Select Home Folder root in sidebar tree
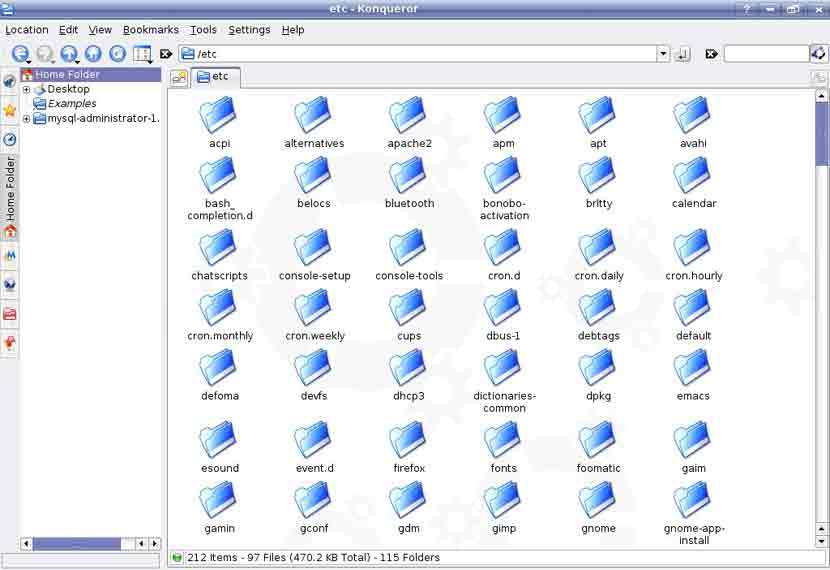This screenshot has height=570, width=830. (91, 75)
